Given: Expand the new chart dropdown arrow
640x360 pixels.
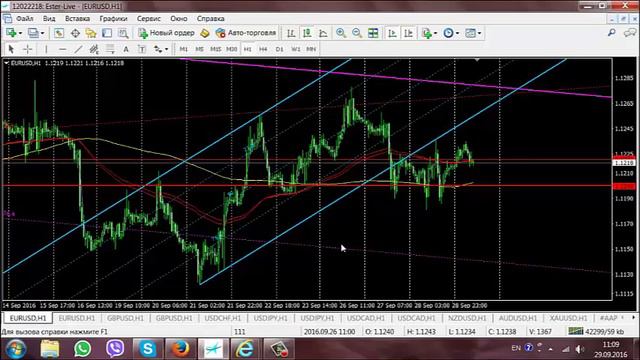Looking at the screenshot, I should click(20, 33).
